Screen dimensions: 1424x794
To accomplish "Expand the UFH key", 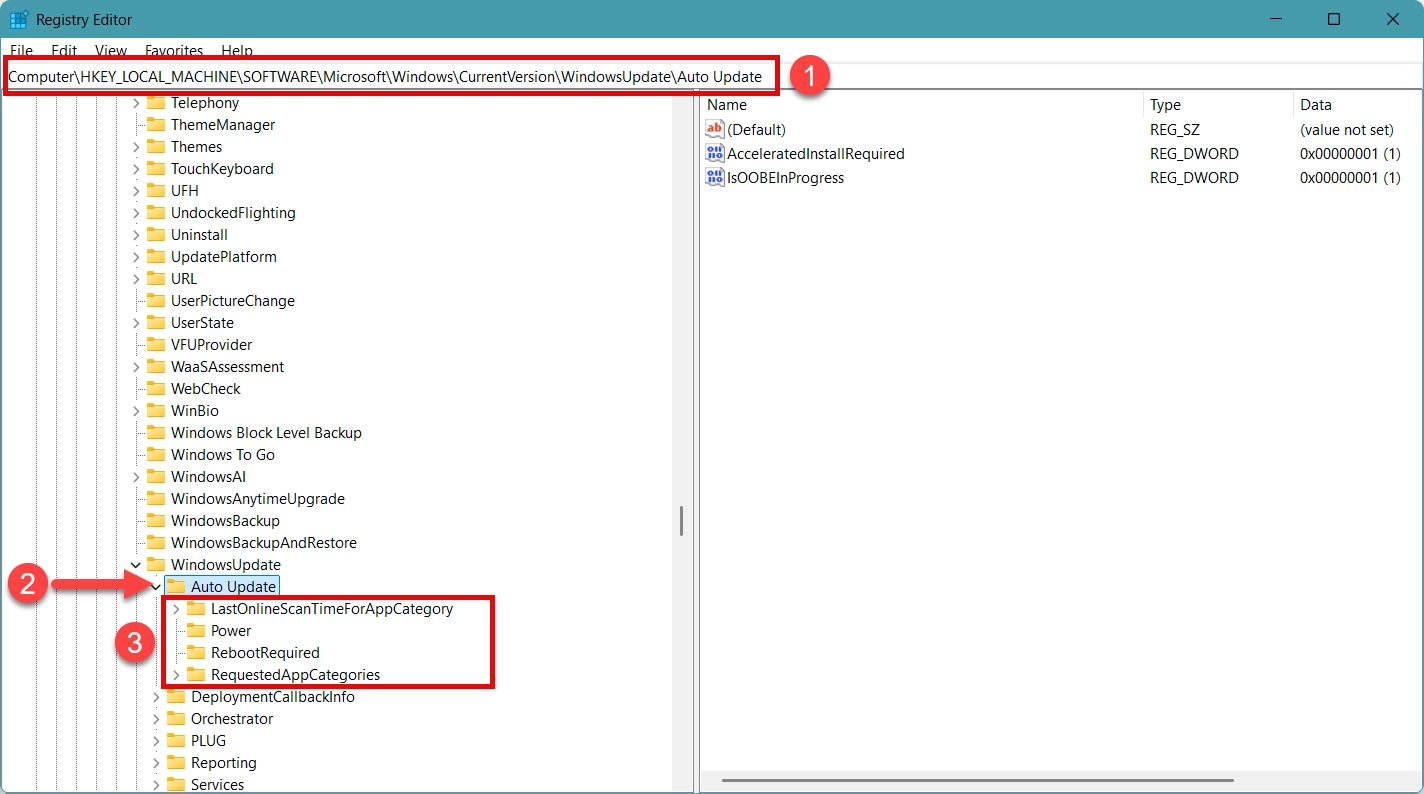I will [136, 191].
